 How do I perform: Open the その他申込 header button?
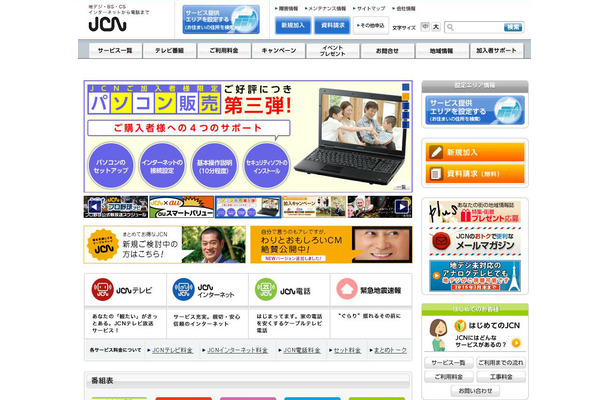[x=371, y=25]
